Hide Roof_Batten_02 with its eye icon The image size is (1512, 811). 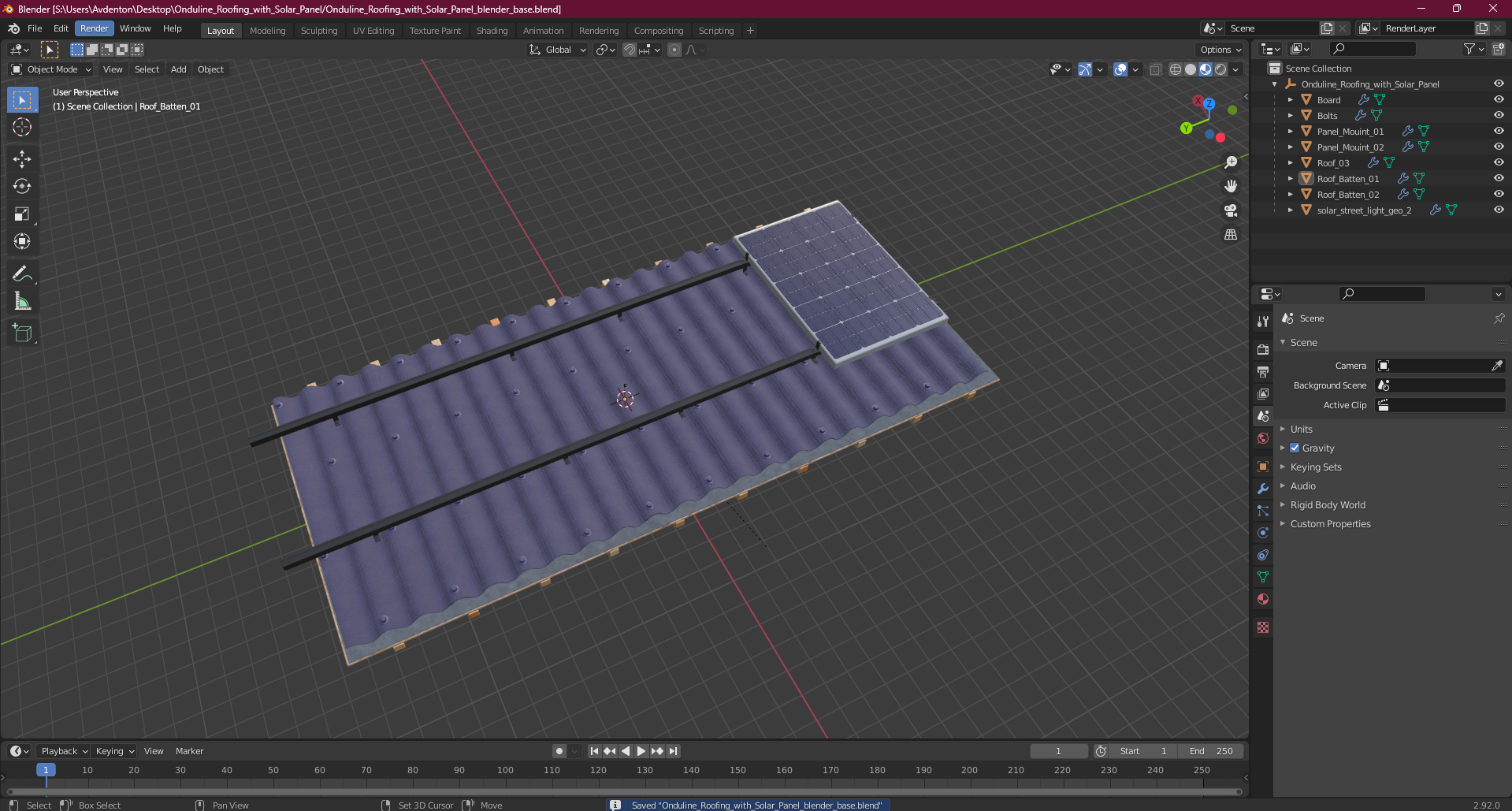tap(1499, 194)
